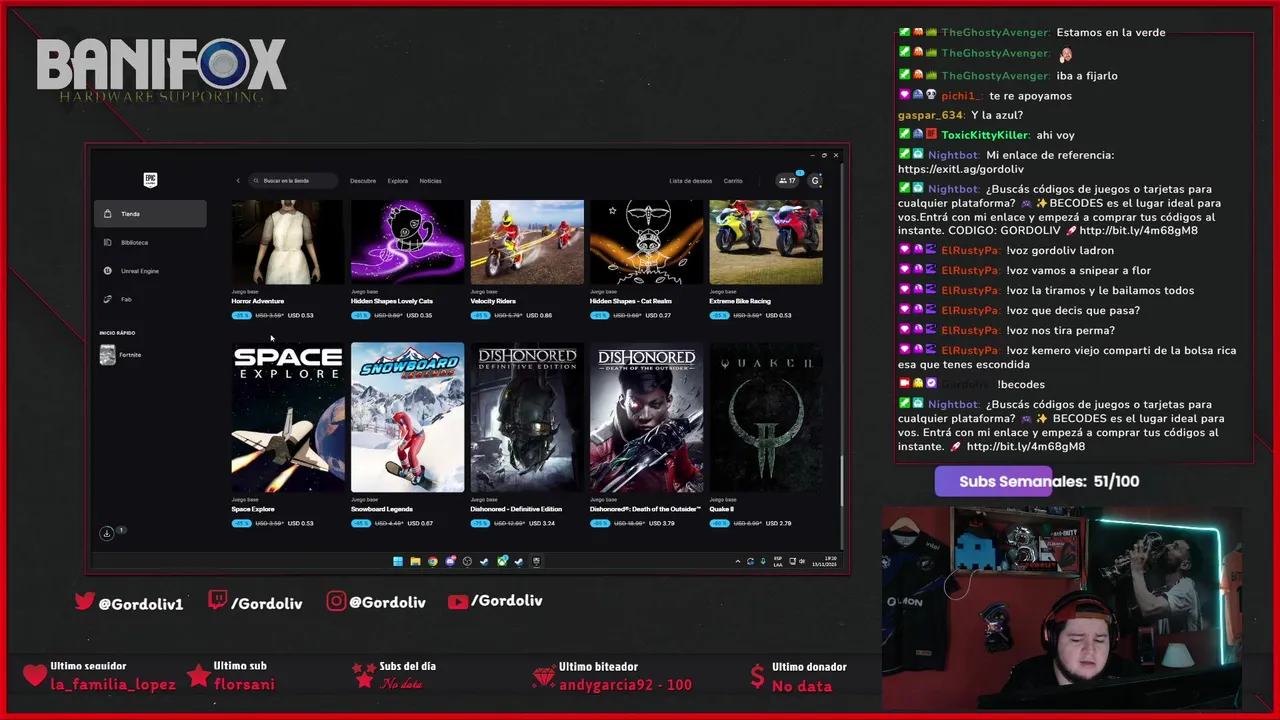
Task: Click discount badge under Horror Adventure
Action: pos(241,315)
